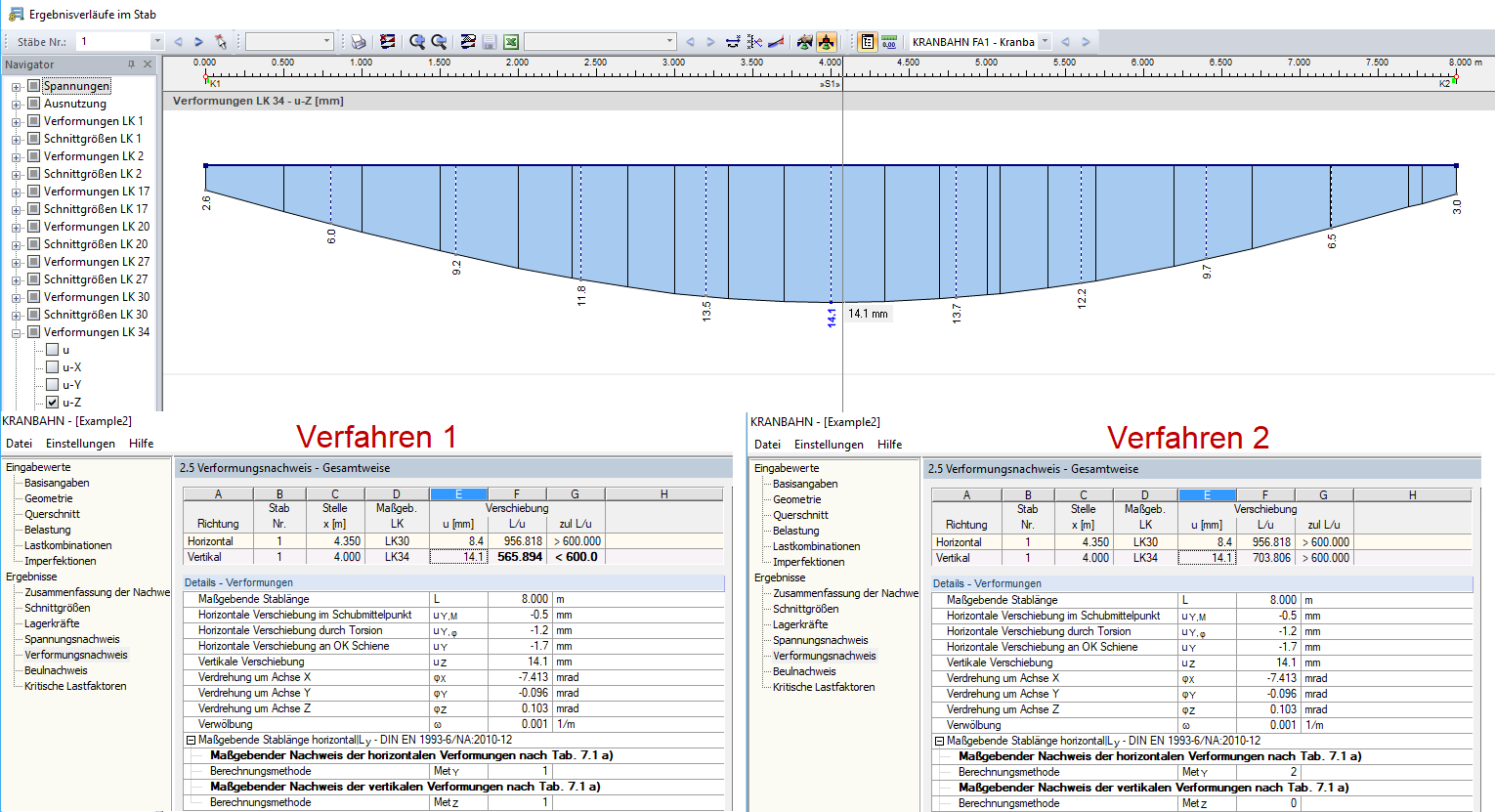Toggle the Spannungen checkbox
The width and height of the screenshot is (1495, 812).
(x=34, y=86)
